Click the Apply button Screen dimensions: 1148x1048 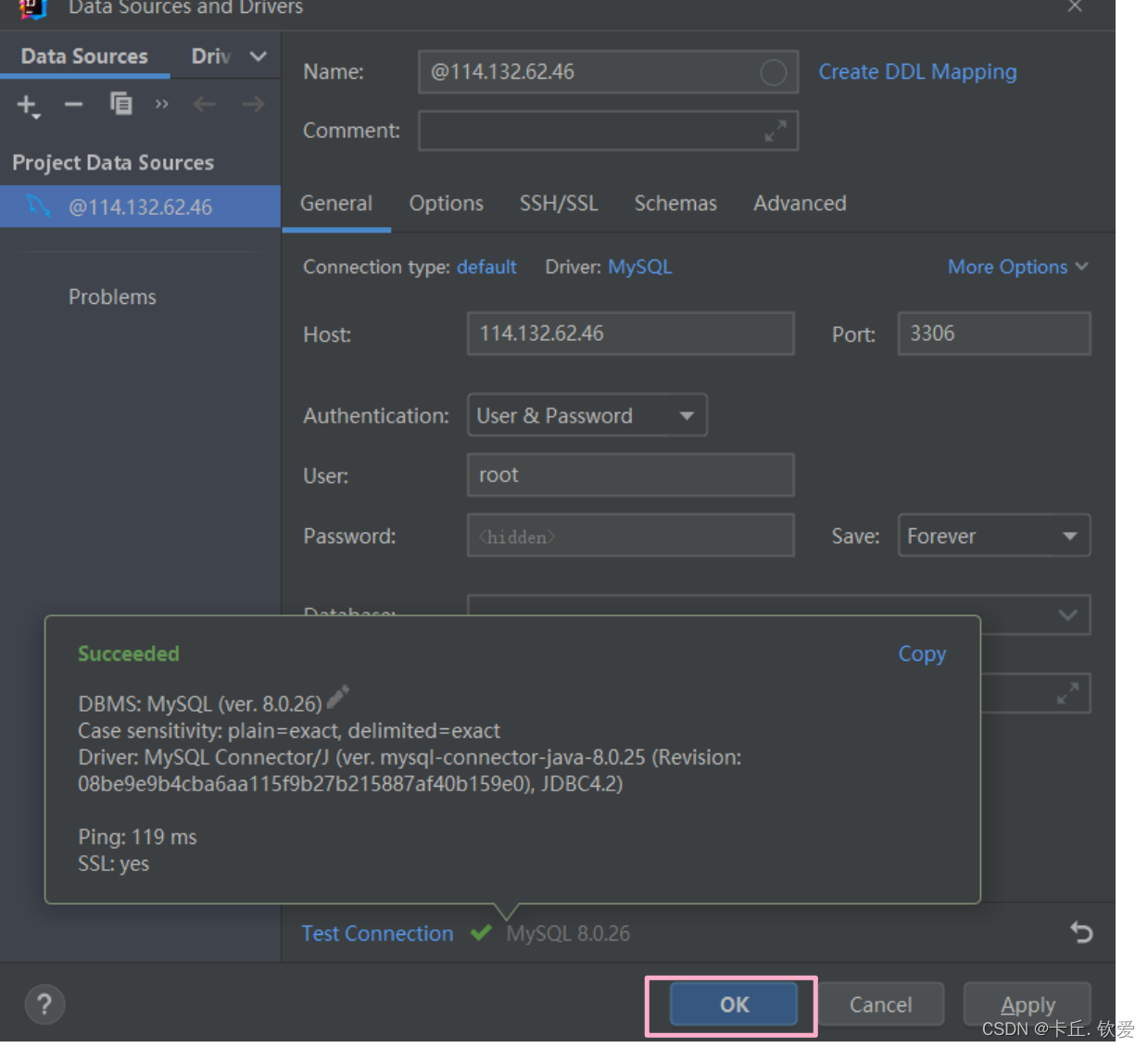click(x=1028, y=1004)
